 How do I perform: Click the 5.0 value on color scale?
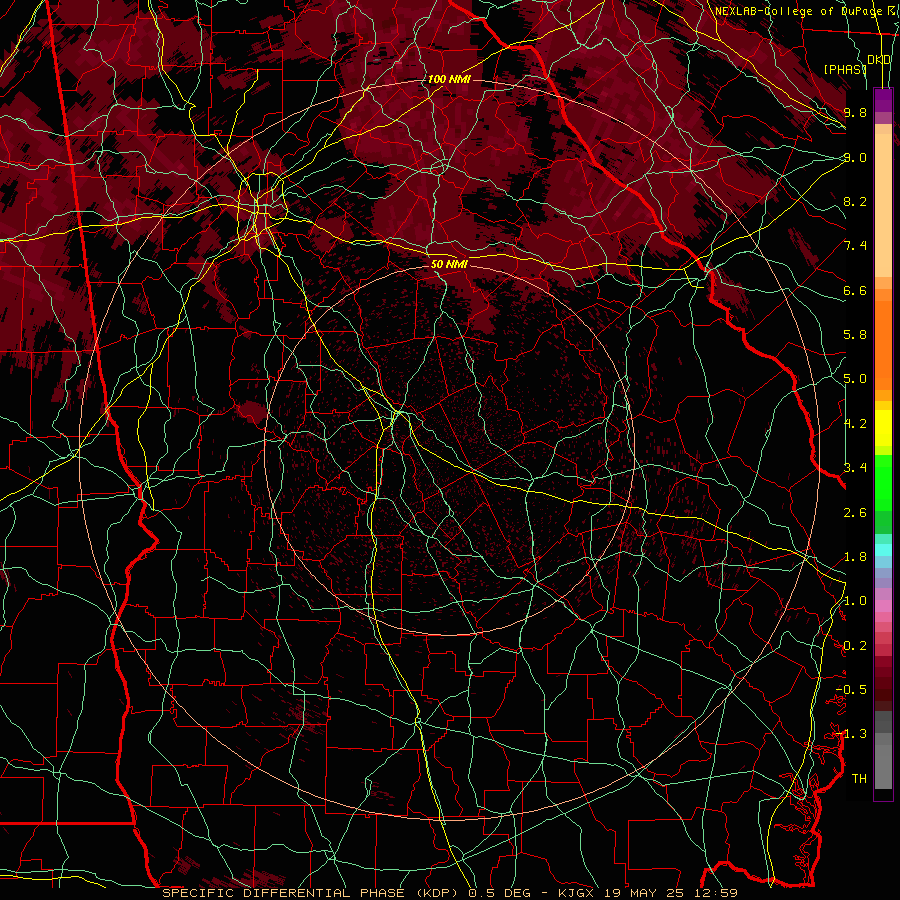pyautogui.click(x=855, y=379)
